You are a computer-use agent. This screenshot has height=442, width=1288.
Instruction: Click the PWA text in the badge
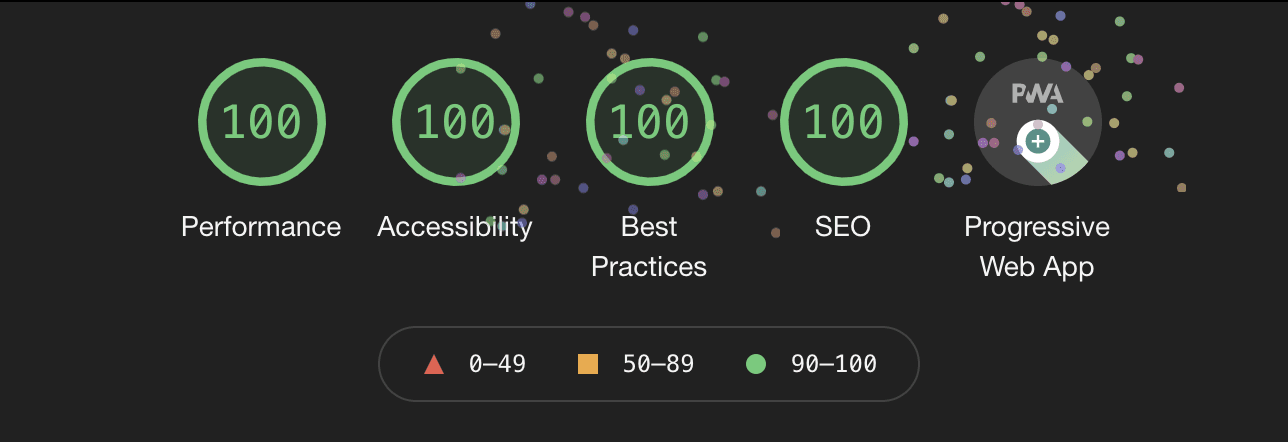coord(1037,94)
